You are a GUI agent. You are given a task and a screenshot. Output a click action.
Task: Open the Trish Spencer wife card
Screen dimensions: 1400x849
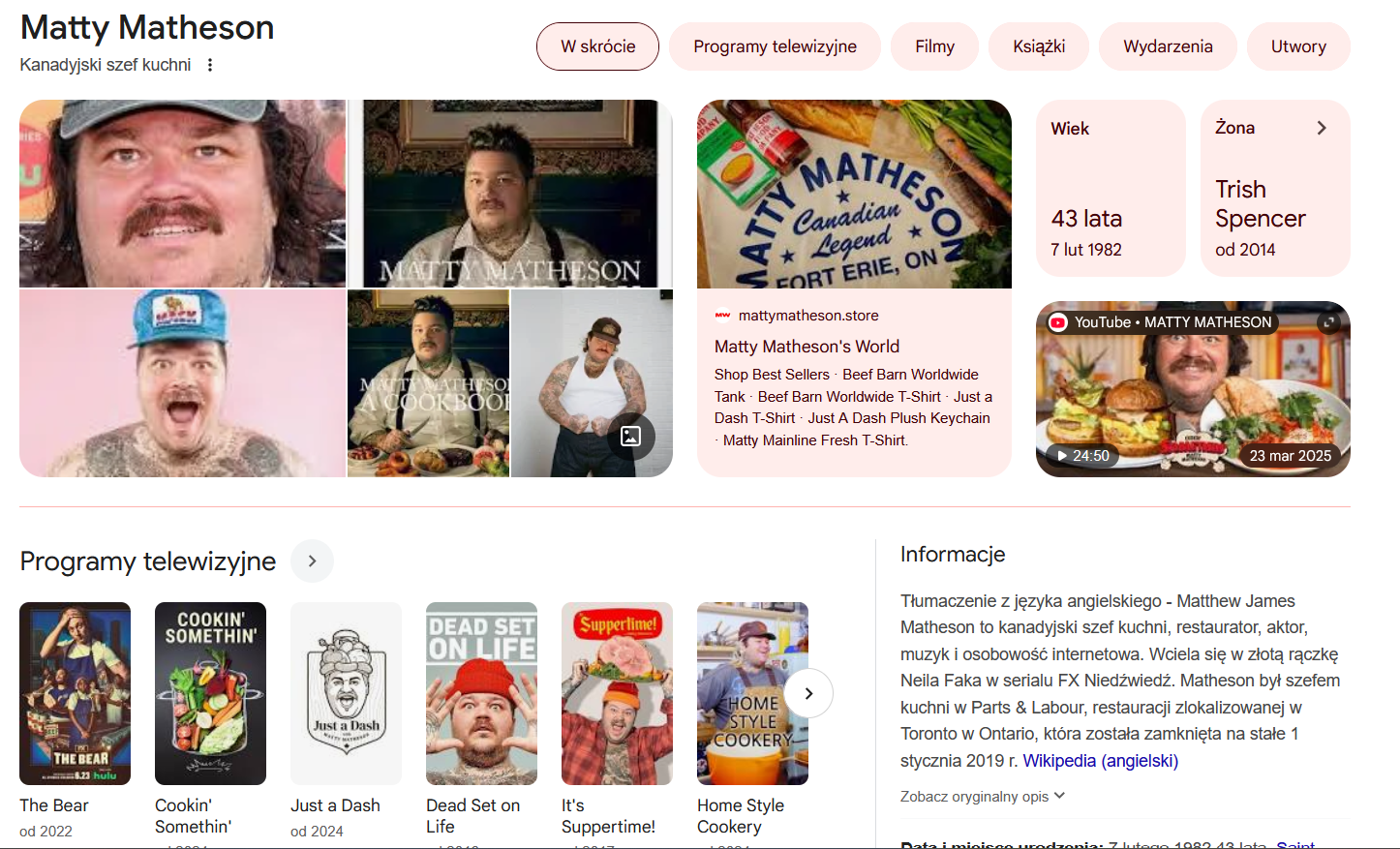tap(1275, 188)
